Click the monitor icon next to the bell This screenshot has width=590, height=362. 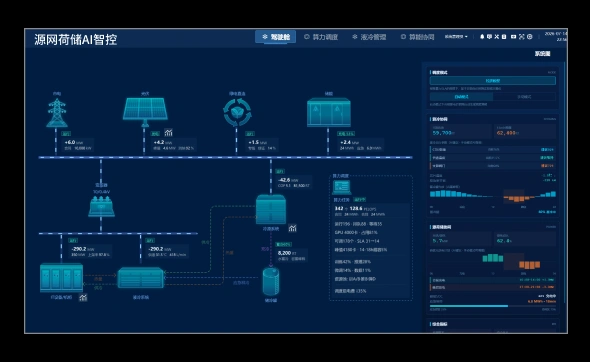490,37
